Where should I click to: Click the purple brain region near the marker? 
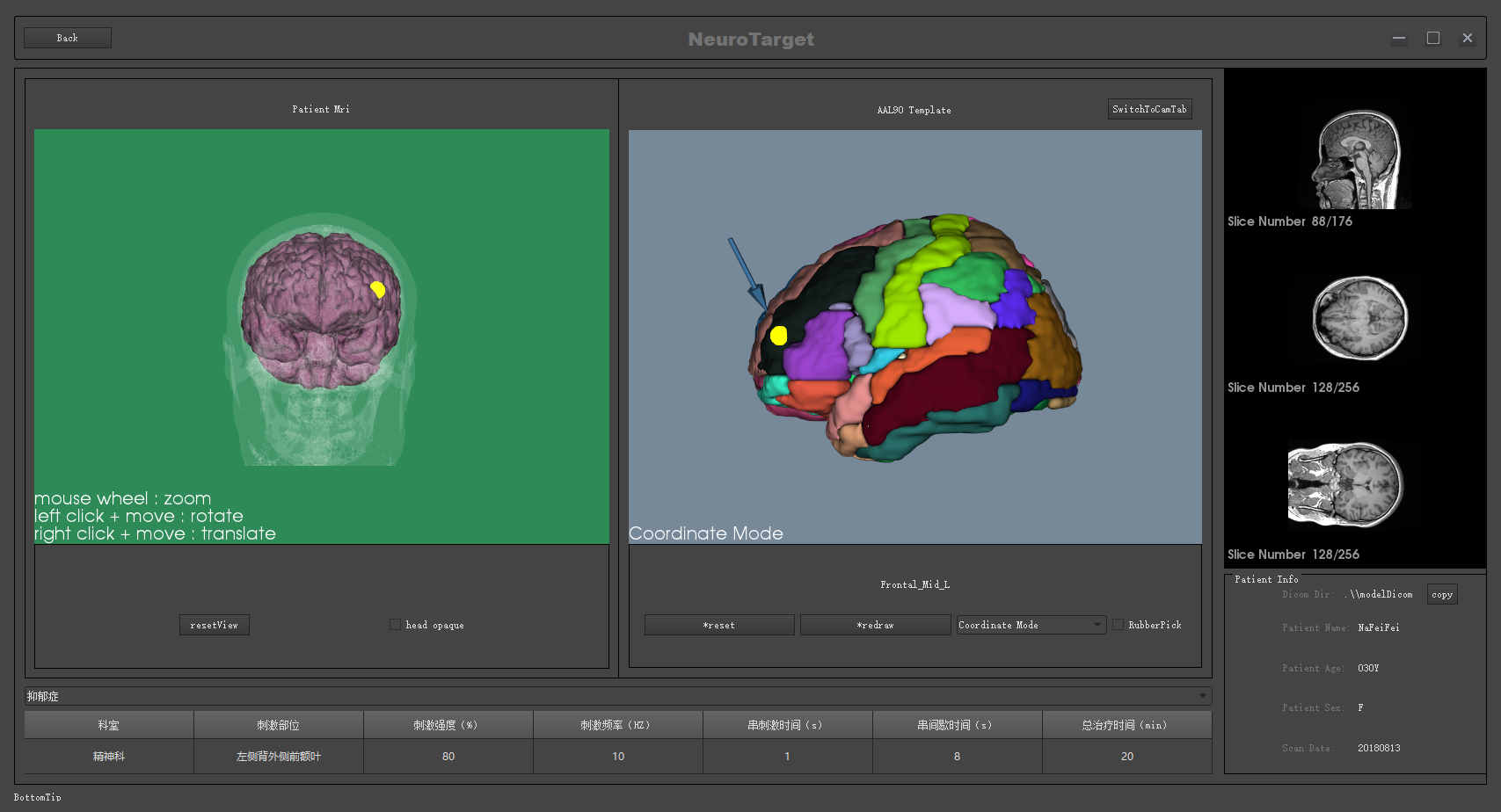coord(818,347)
